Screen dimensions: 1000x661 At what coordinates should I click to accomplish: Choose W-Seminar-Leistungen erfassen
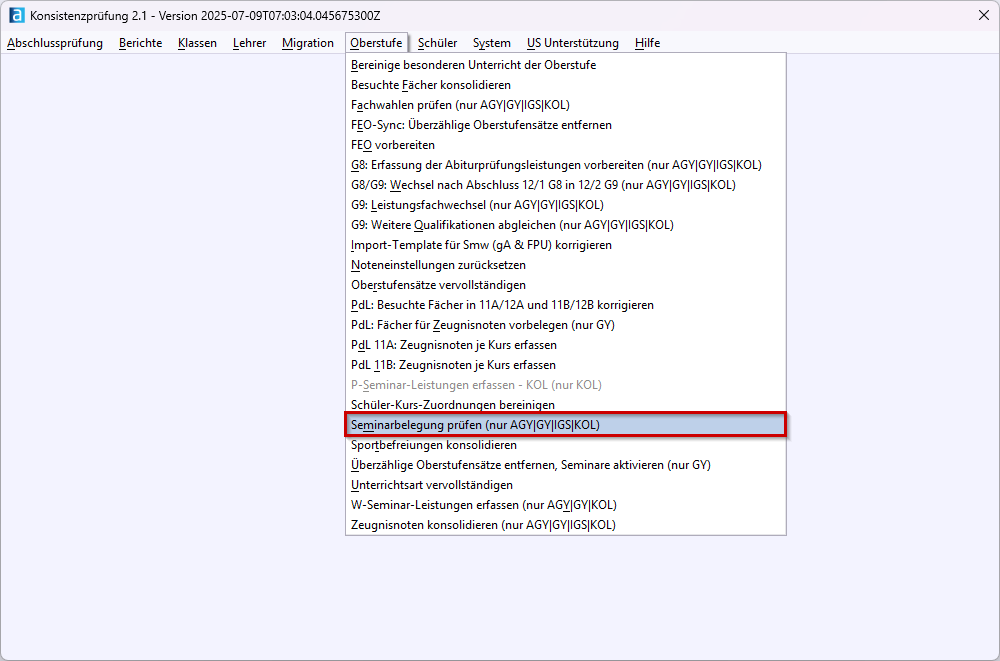[566, 505]
